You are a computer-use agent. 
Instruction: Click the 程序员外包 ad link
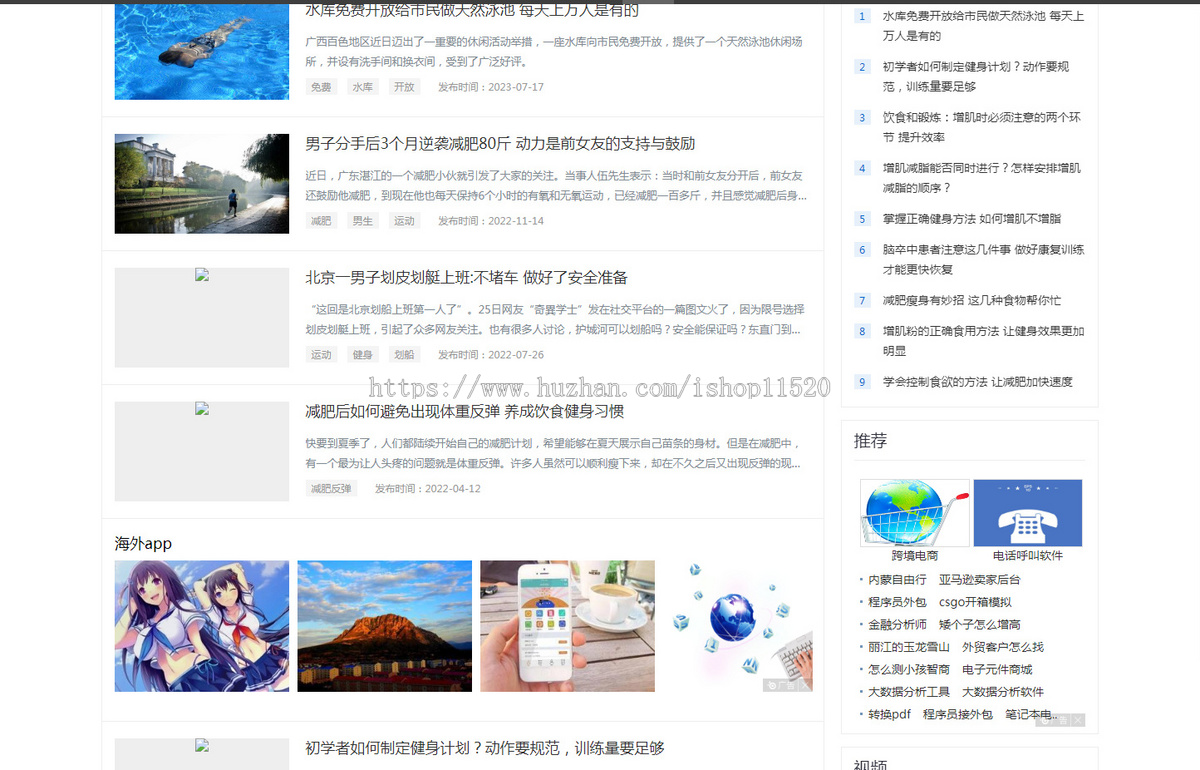click(897, 602)
